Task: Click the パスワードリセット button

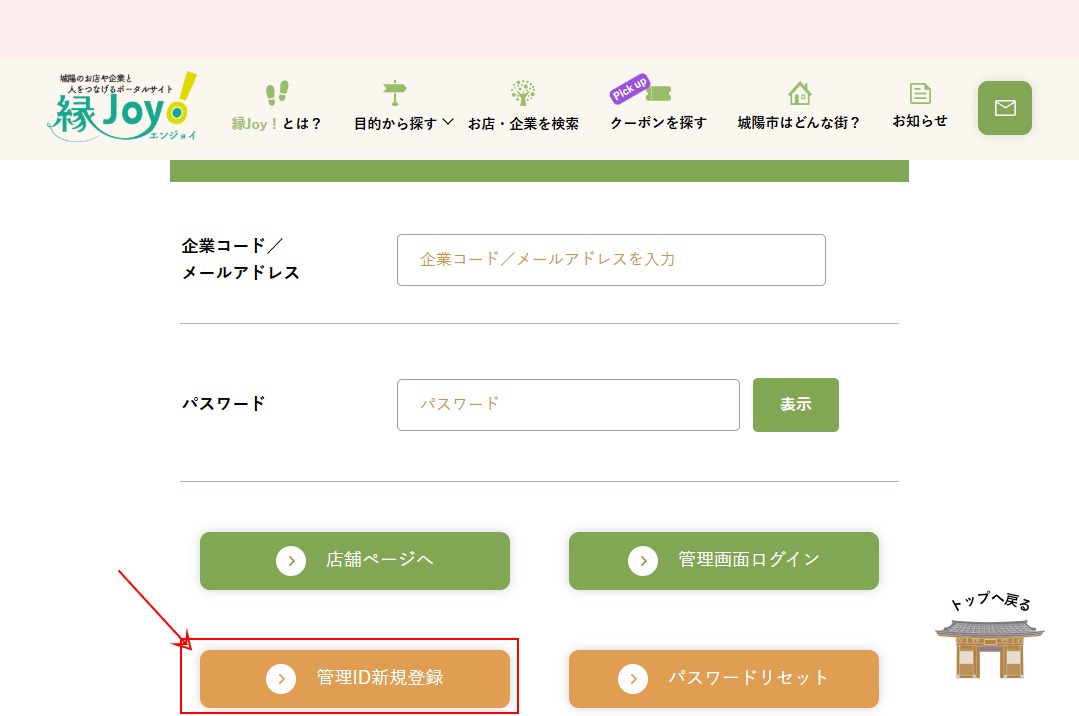Action: tap(723, 678)
